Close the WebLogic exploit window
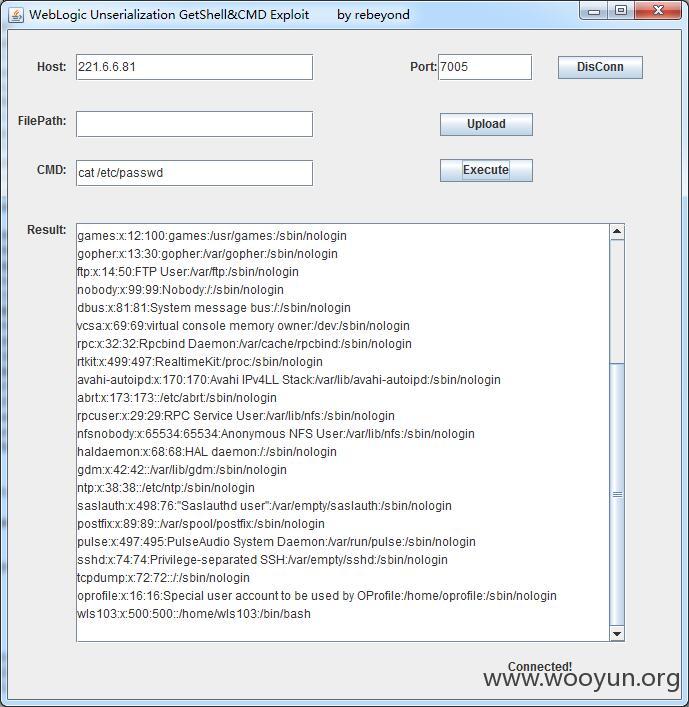The height and width of the screenshot is (707, 689). 658,11
